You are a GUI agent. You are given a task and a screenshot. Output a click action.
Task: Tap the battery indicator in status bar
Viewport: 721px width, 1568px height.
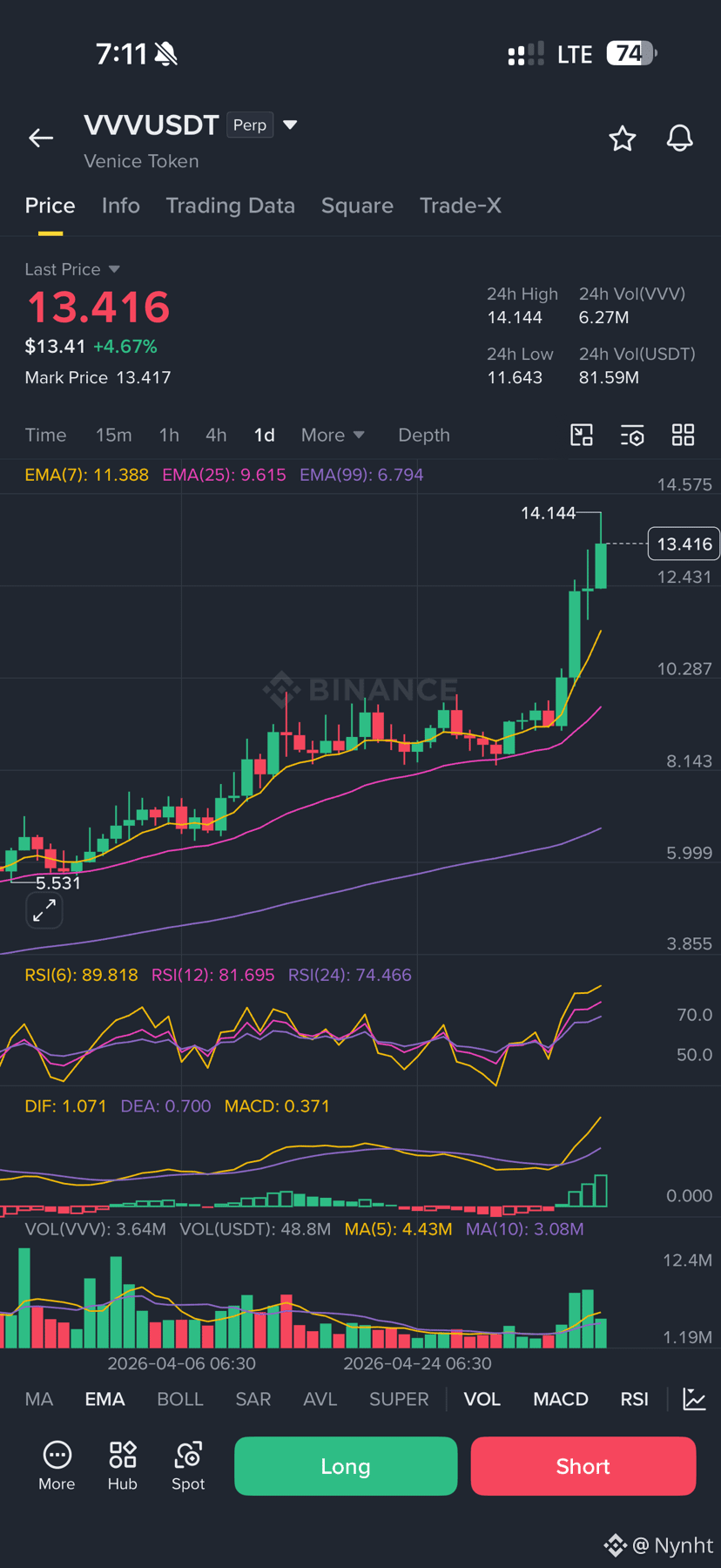click(631, 54)
